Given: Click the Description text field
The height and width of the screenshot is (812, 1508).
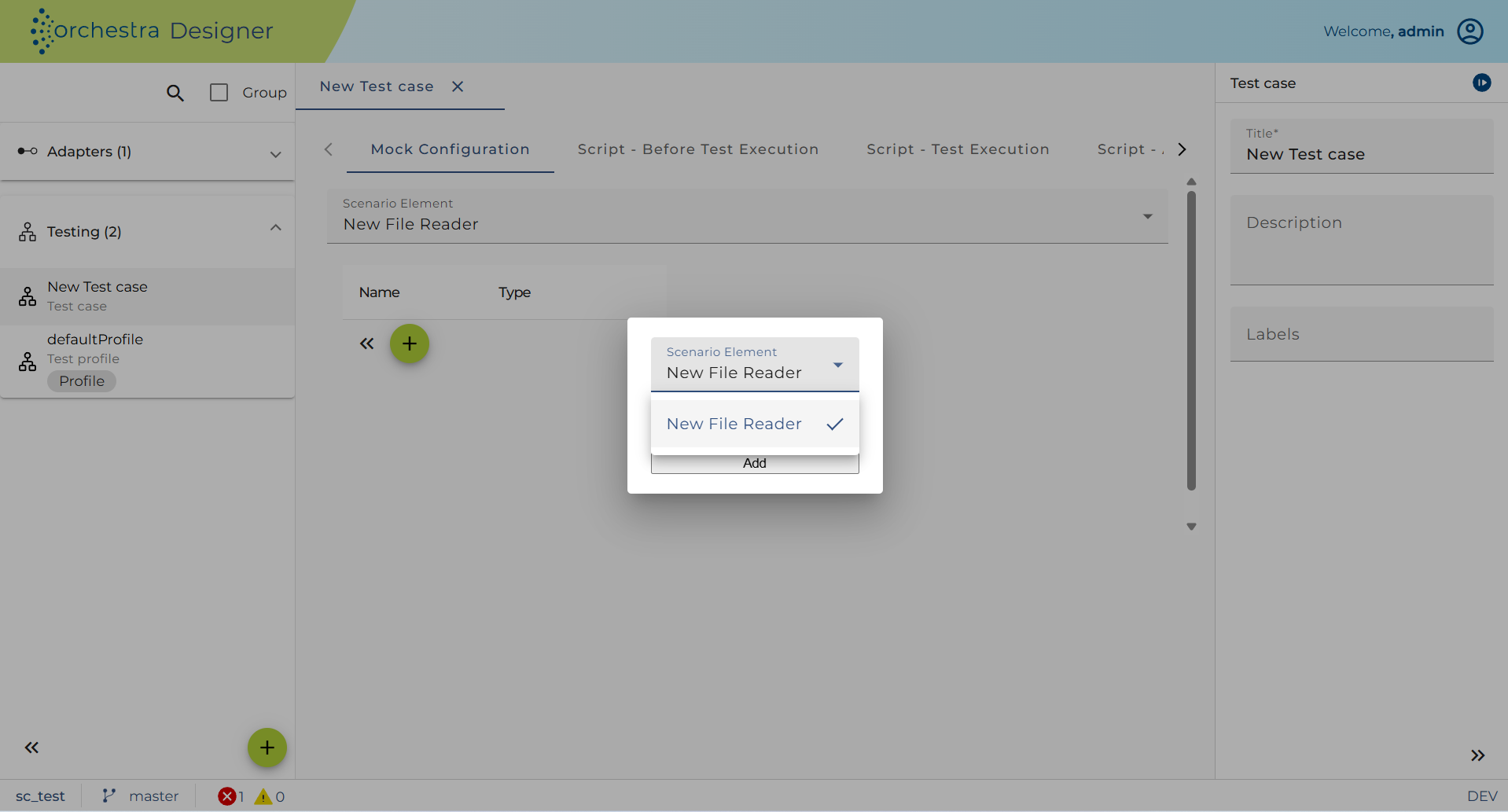Looking at the screenshot, I should (1362, 240).
